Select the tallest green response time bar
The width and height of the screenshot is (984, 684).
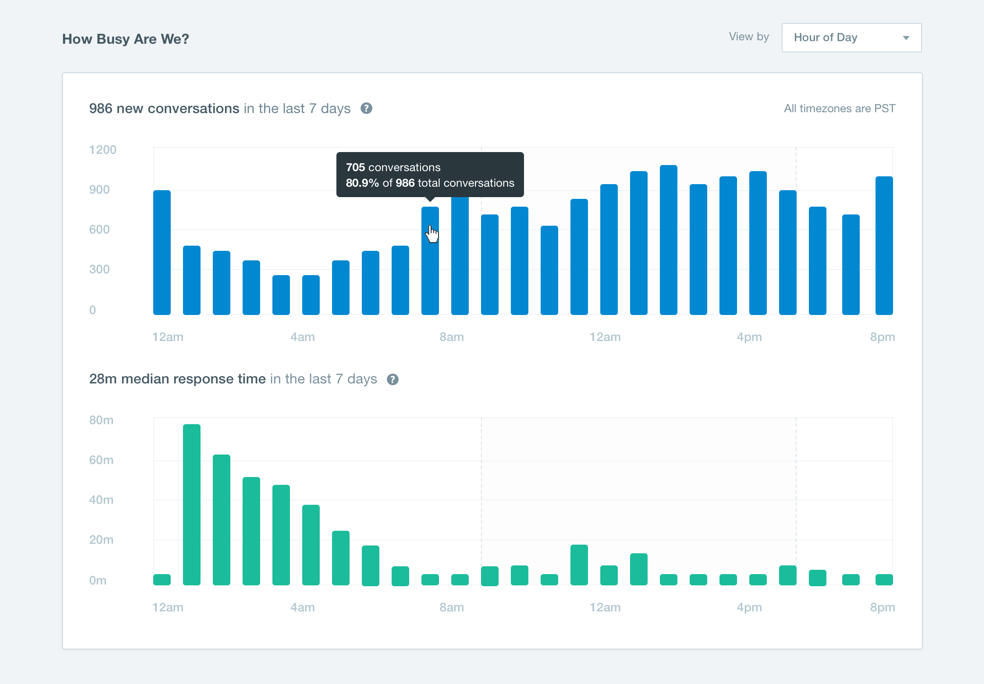(x=192, y=505)
